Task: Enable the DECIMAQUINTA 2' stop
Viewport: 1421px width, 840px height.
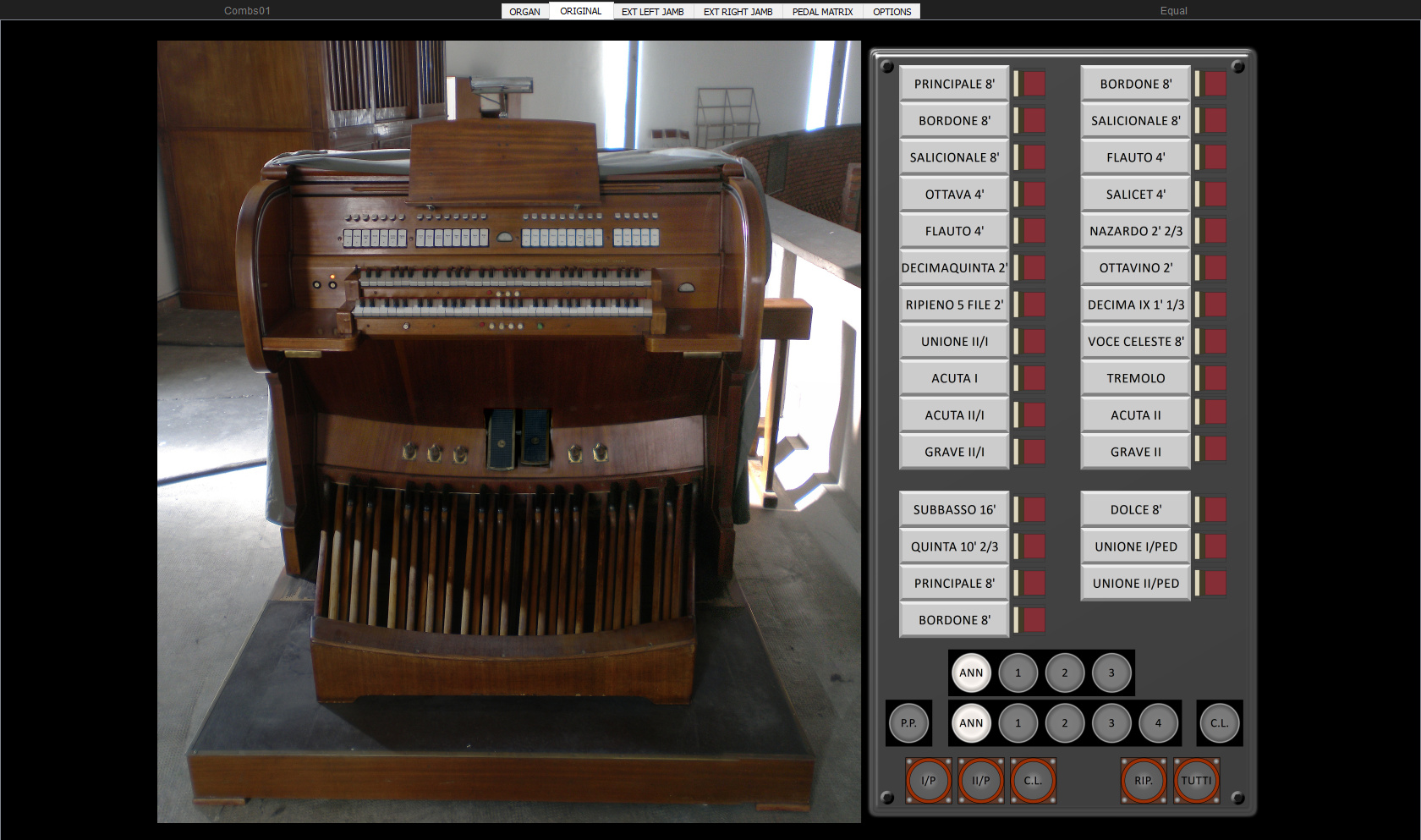Action: coord(954,267)
